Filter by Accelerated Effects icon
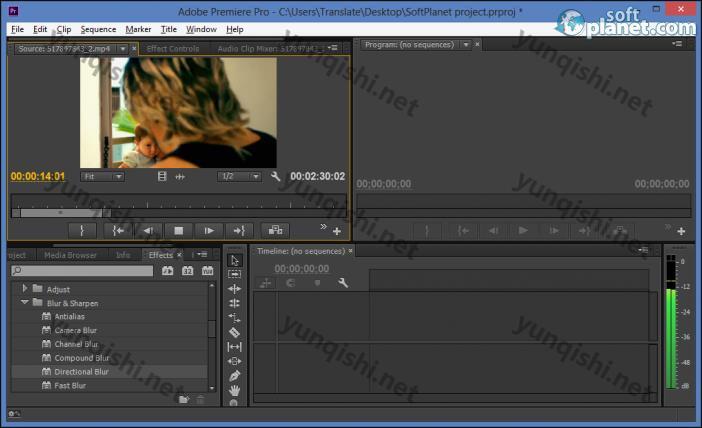 [x=167, y=270]
